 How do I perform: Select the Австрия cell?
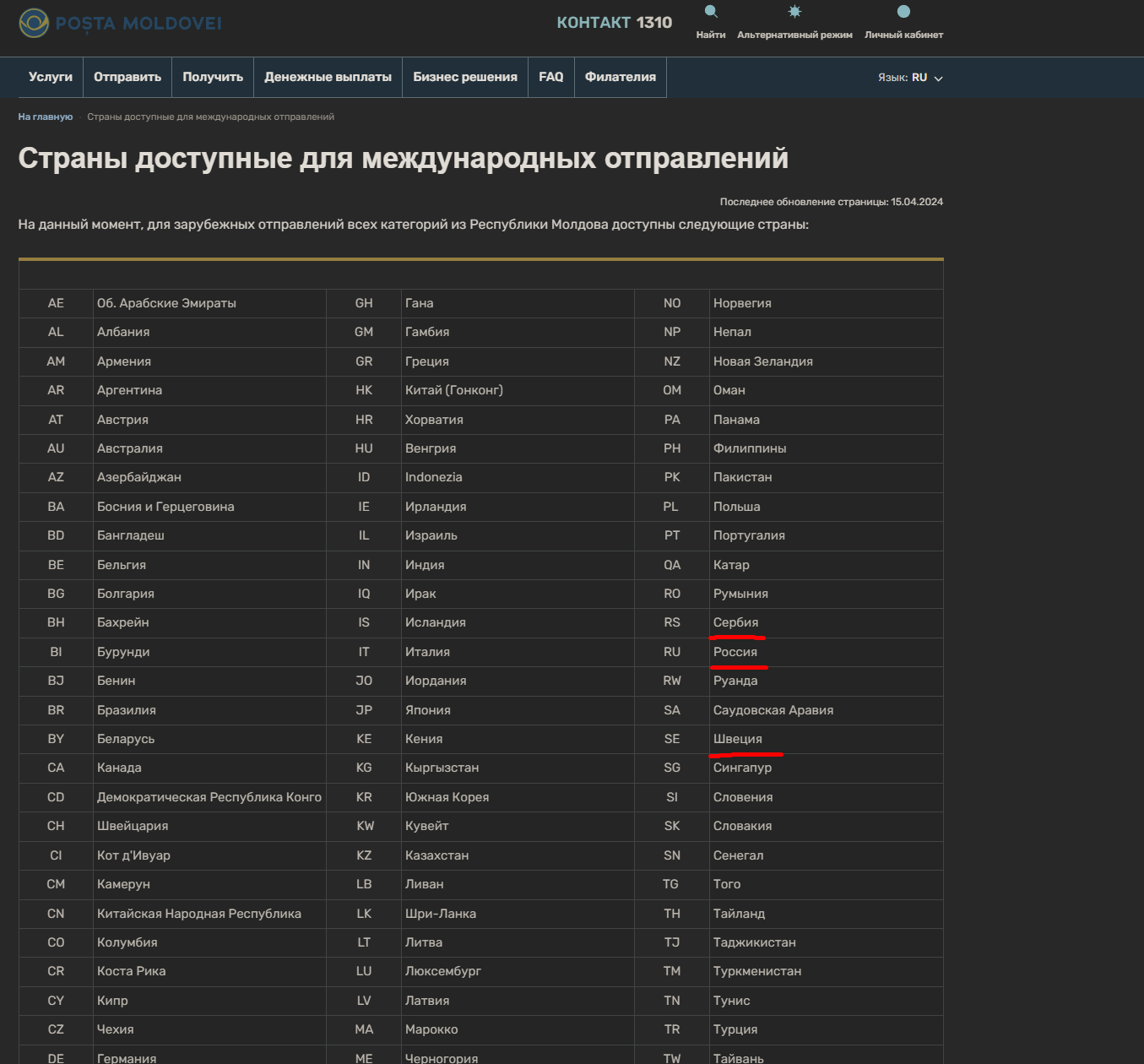tap(209, 420)
